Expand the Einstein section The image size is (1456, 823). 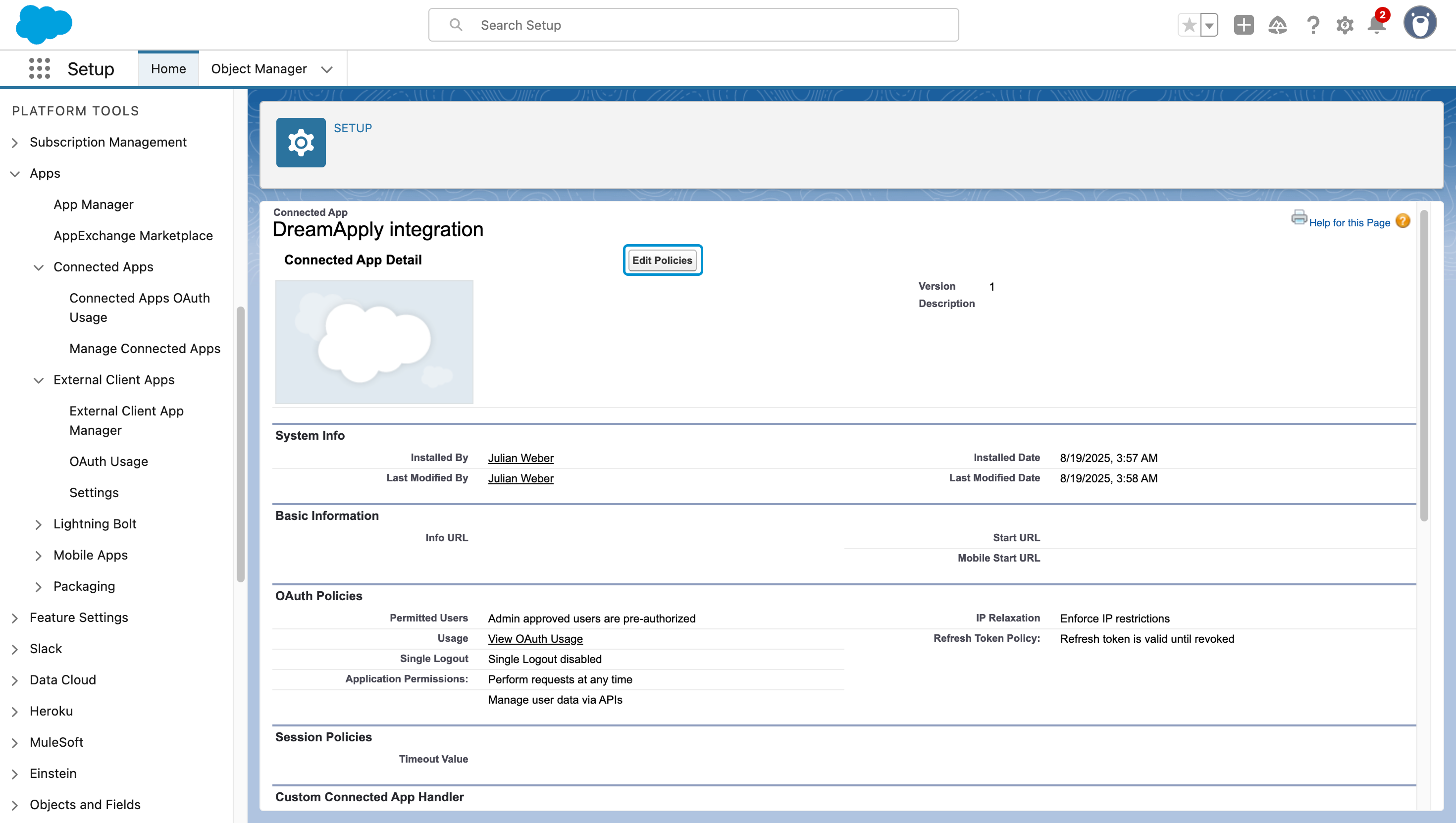coord(15,774)
